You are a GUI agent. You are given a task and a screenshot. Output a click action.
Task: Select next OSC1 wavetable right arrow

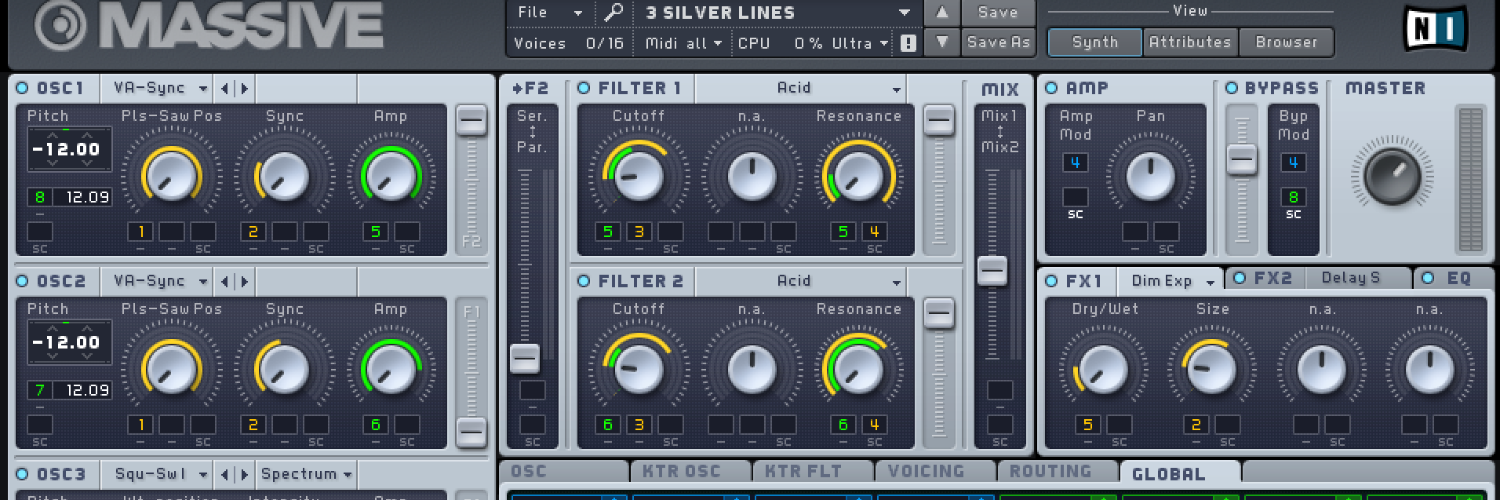pyautogui.click(x=243, y=88)
